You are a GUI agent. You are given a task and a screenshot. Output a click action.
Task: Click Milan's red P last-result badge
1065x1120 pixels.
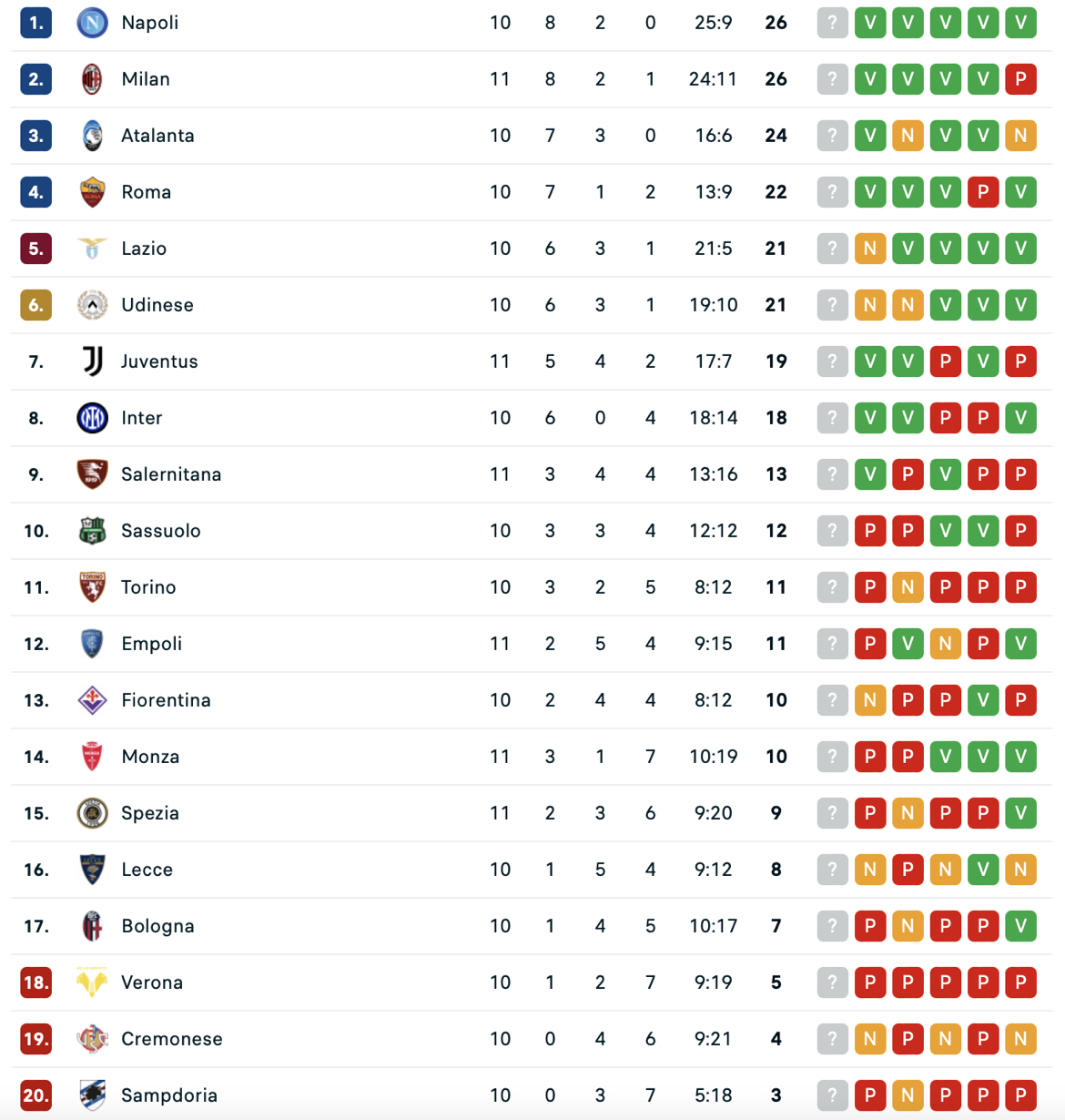pos(1020,79)
